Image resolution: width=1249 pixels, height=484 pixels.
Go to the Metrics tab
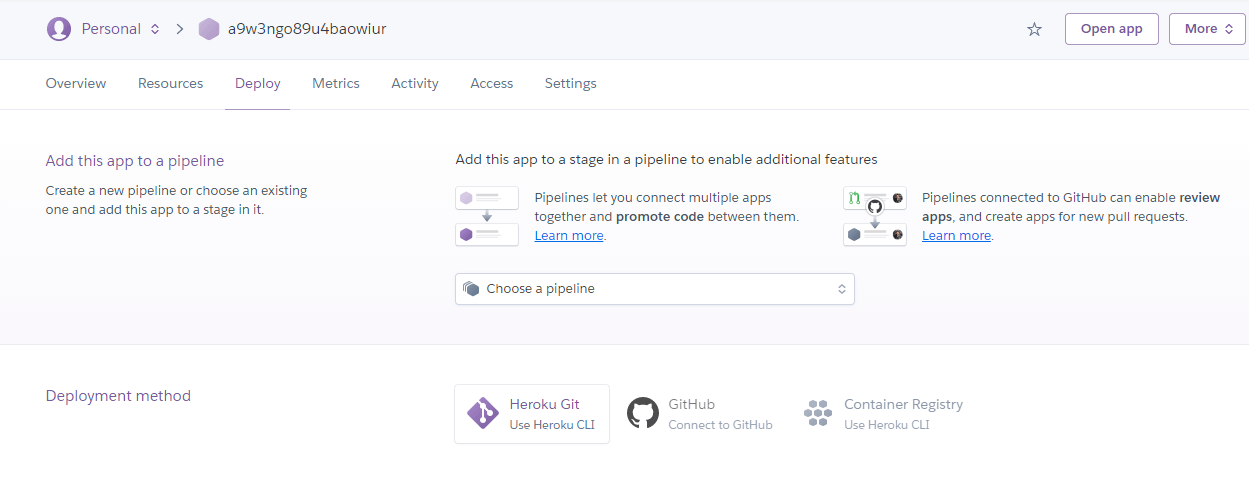336,84
